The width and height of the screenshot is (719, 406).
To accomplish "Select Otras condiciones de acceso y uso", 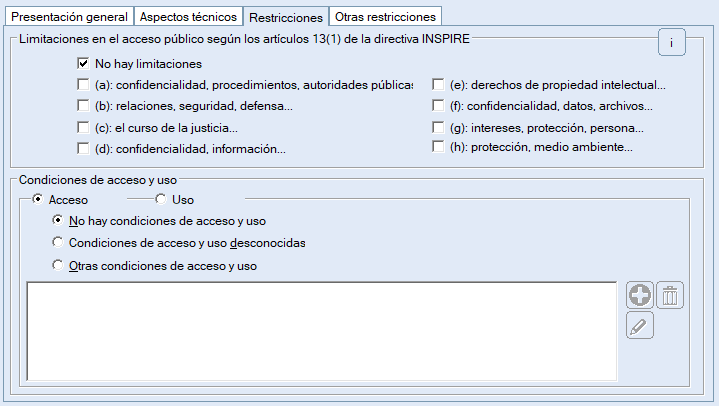I will pos(58,266).
